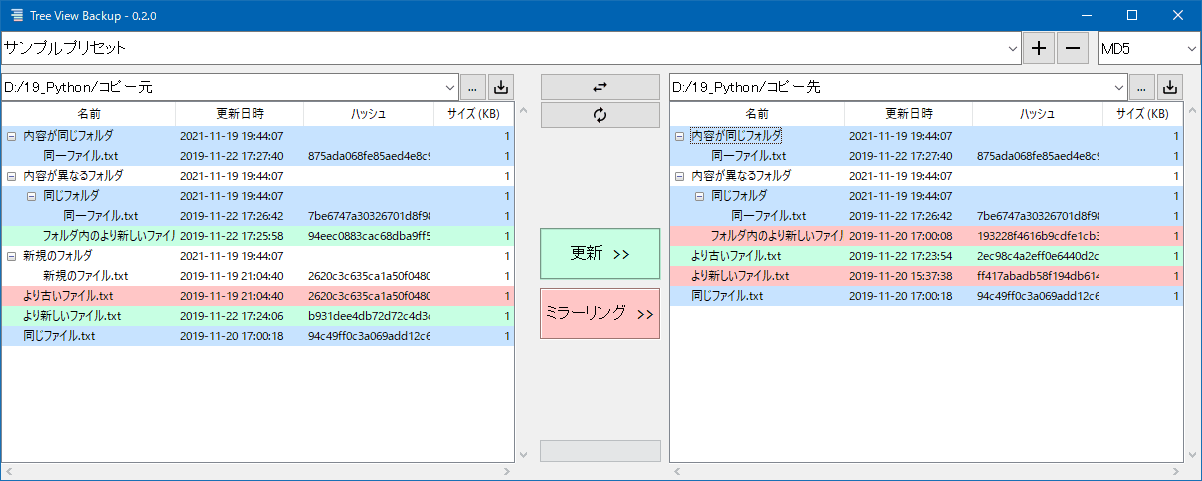
Task: Remove the preset with the minus button
Action: click(x=1073, y=48)
